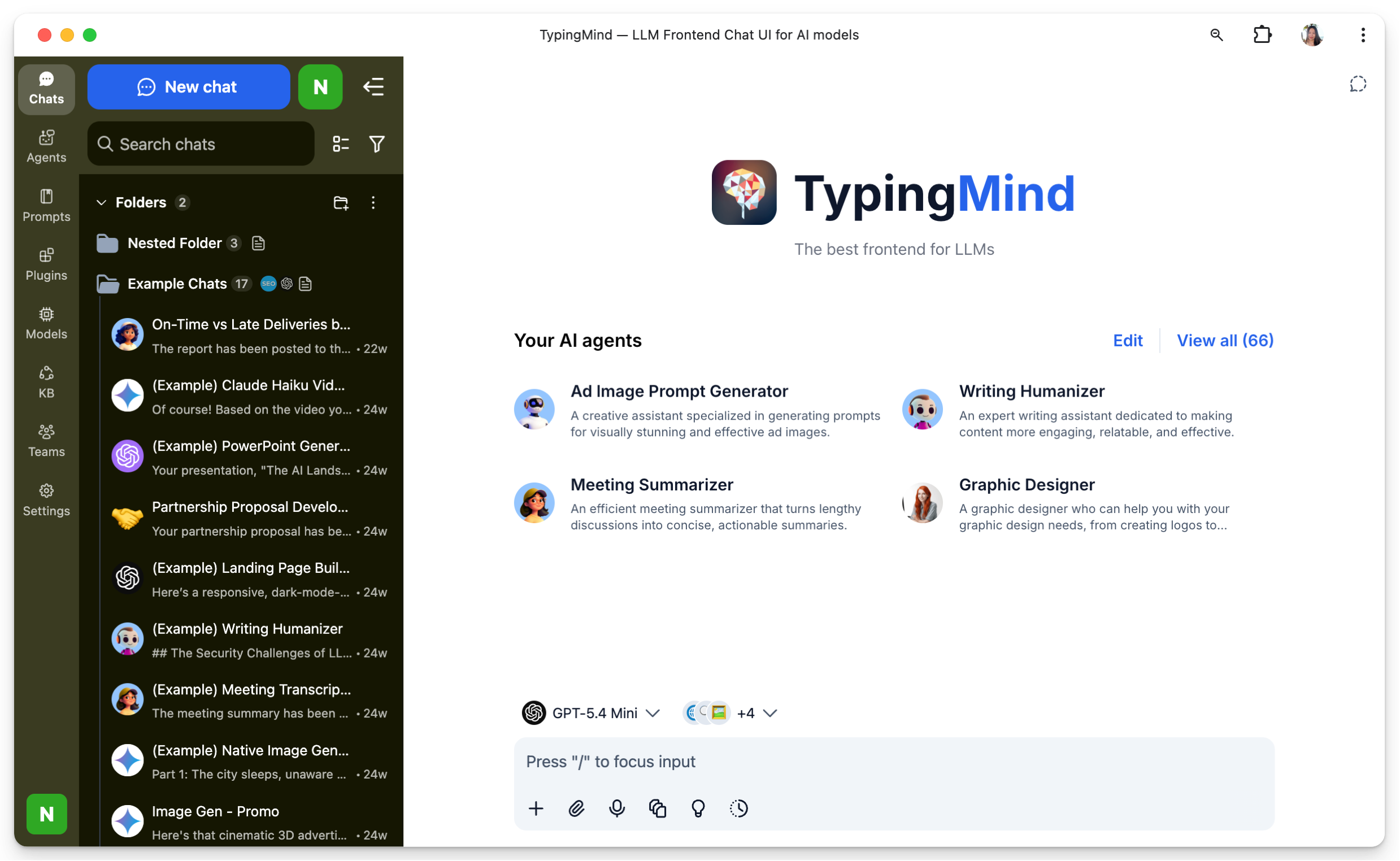Click the temporary chat dashed bubble icon

coord(1358,84)
